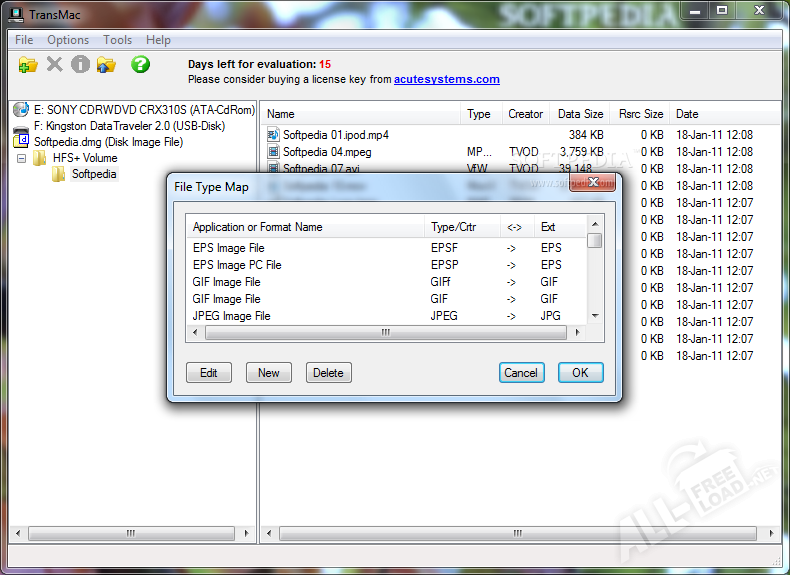Click the Delete button in dialog
The image size is (790, 575).
[x=328, y=373]
